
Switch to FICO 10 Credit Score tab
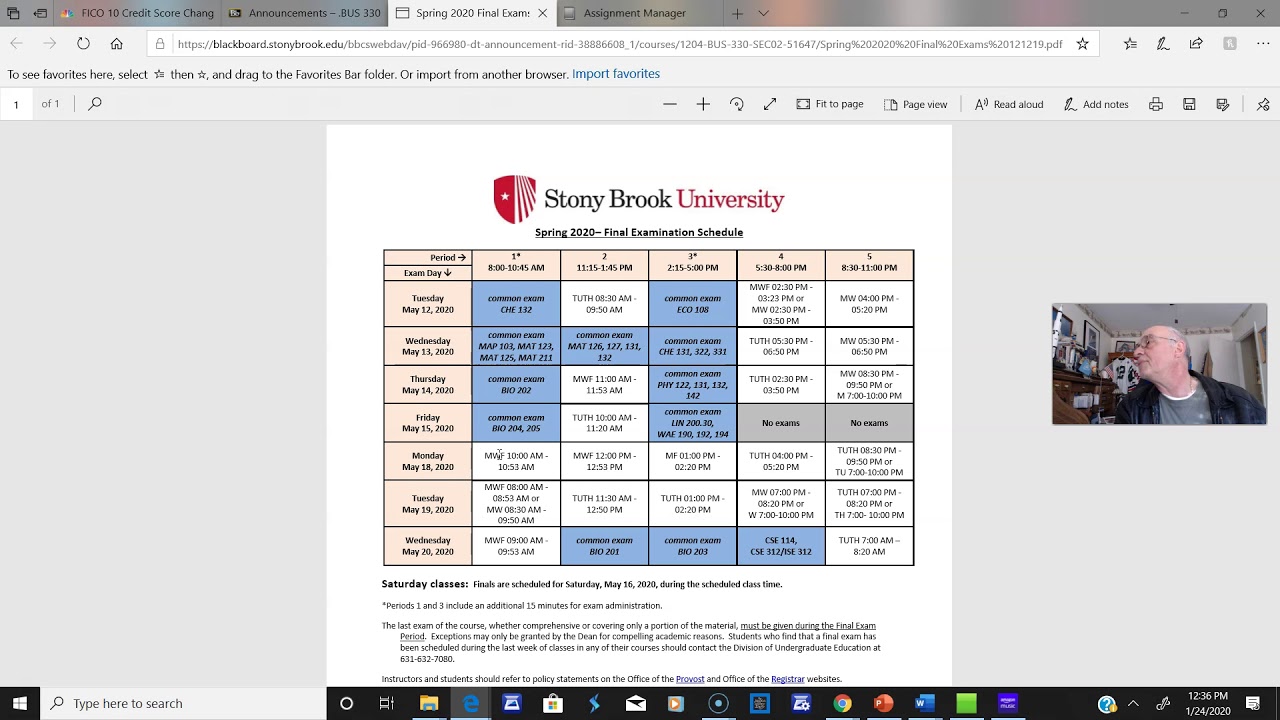tap(135, 13)
